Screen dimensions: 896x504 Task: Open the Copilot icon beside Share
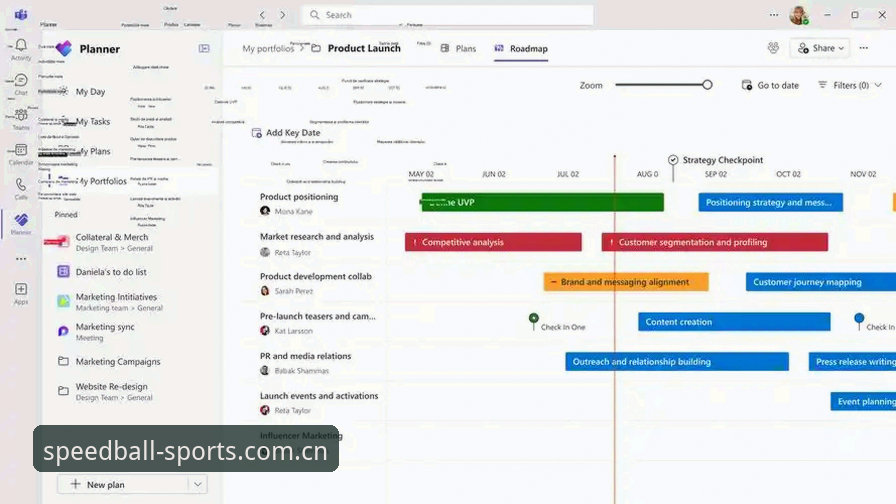773,48
